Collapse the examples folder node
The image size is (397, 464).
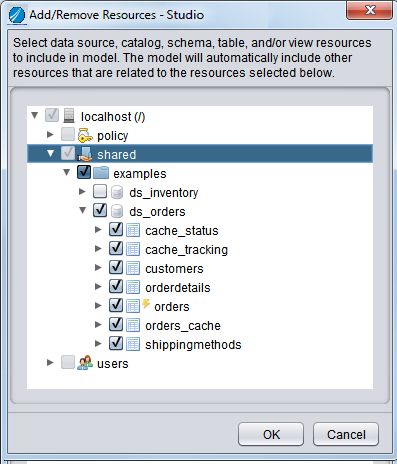[67, 173]
